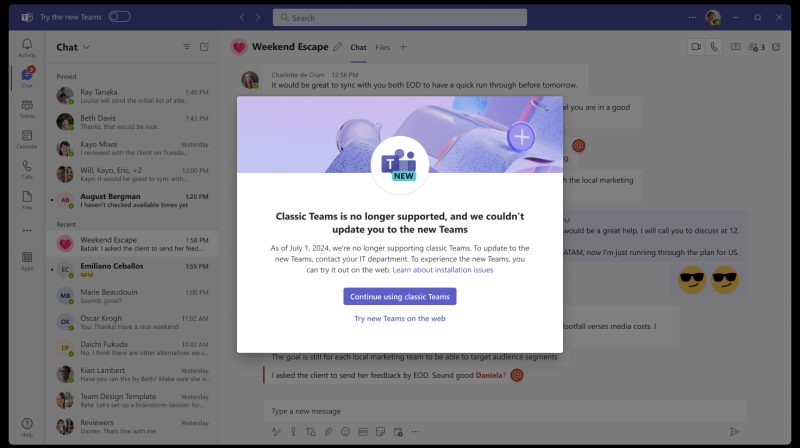800x448 pixels.
Task: Open the Kian Lambert chat
Action: coord(132,374)
